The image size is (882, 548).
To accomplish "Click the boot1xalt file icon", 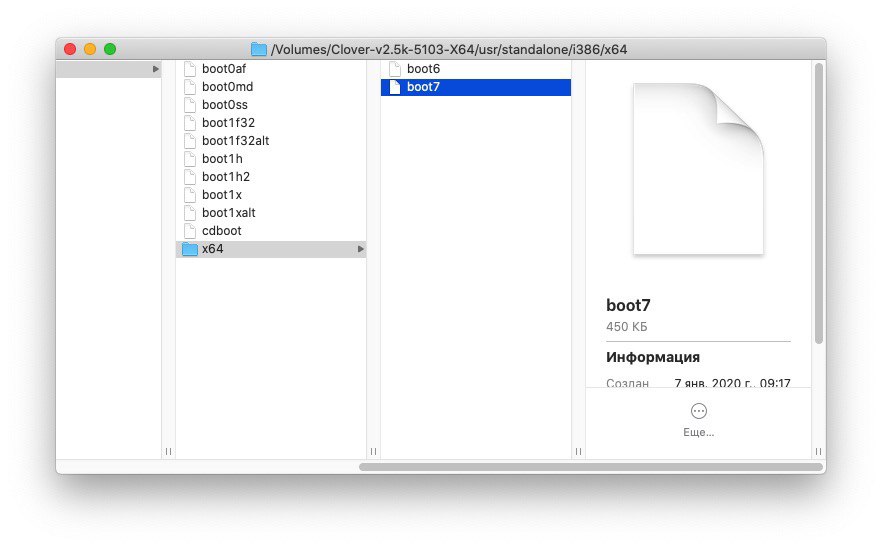I will pyautogui.click(x=190, y=213).
